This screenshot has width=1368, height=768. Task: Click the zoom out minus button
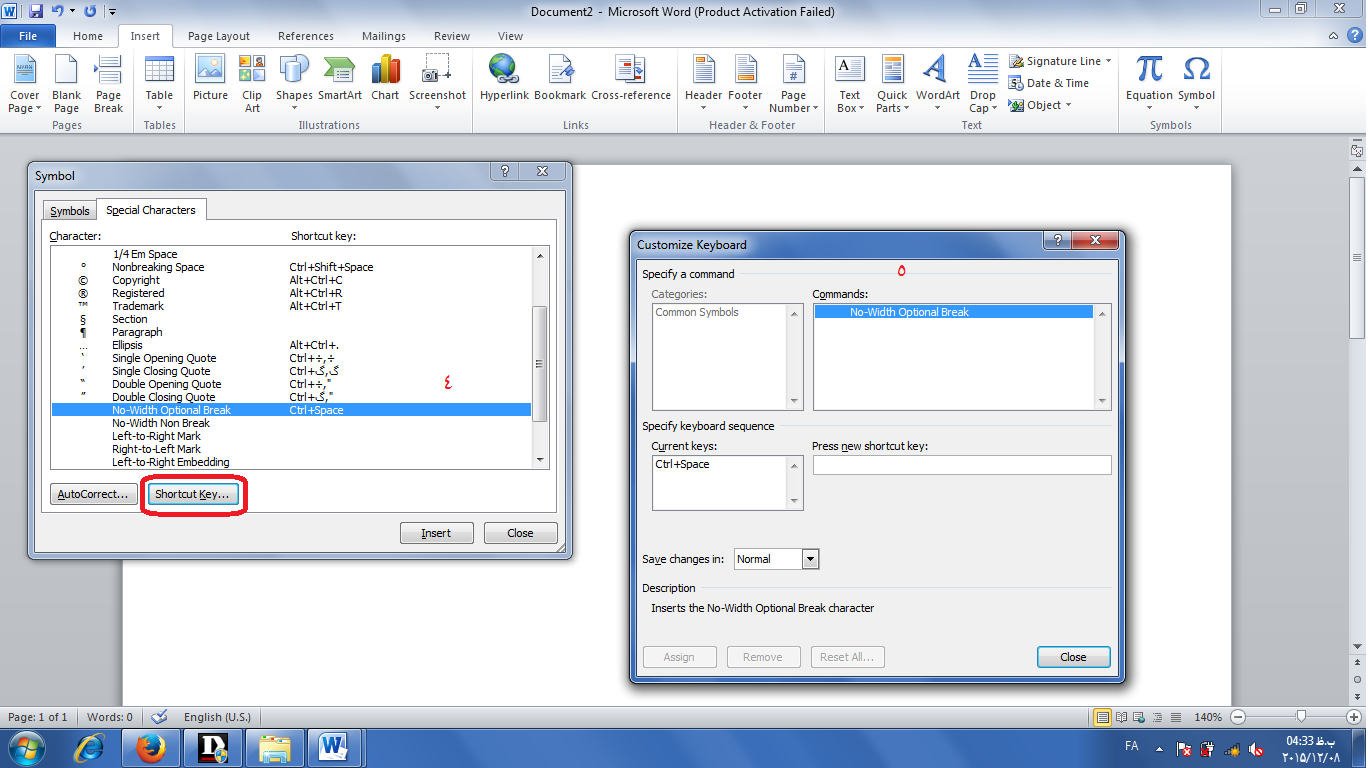pyautogui.click(x=1238, y=717)
